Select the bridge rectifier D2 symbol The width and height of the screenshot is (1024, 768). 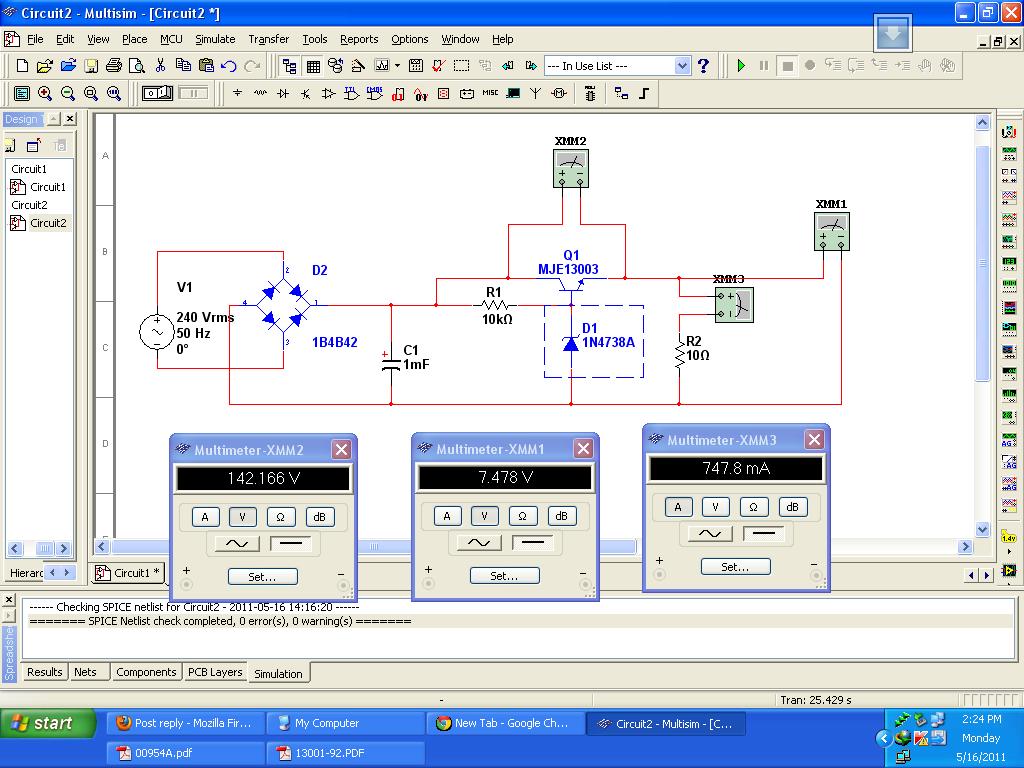click(283, 305)
